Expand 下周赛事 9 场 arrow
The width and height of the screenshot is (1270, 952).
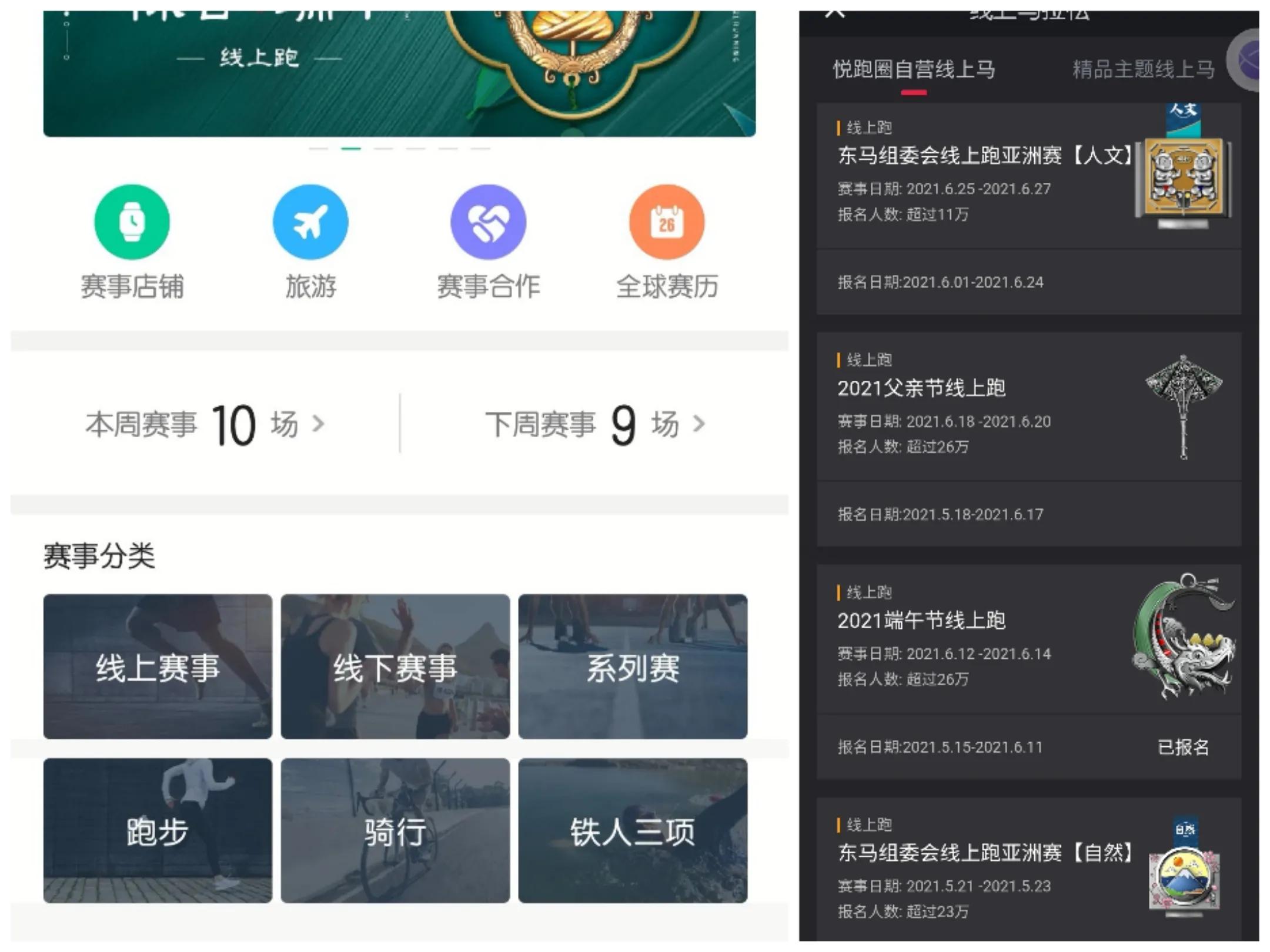pyautogui.click(x=698, y=424)
